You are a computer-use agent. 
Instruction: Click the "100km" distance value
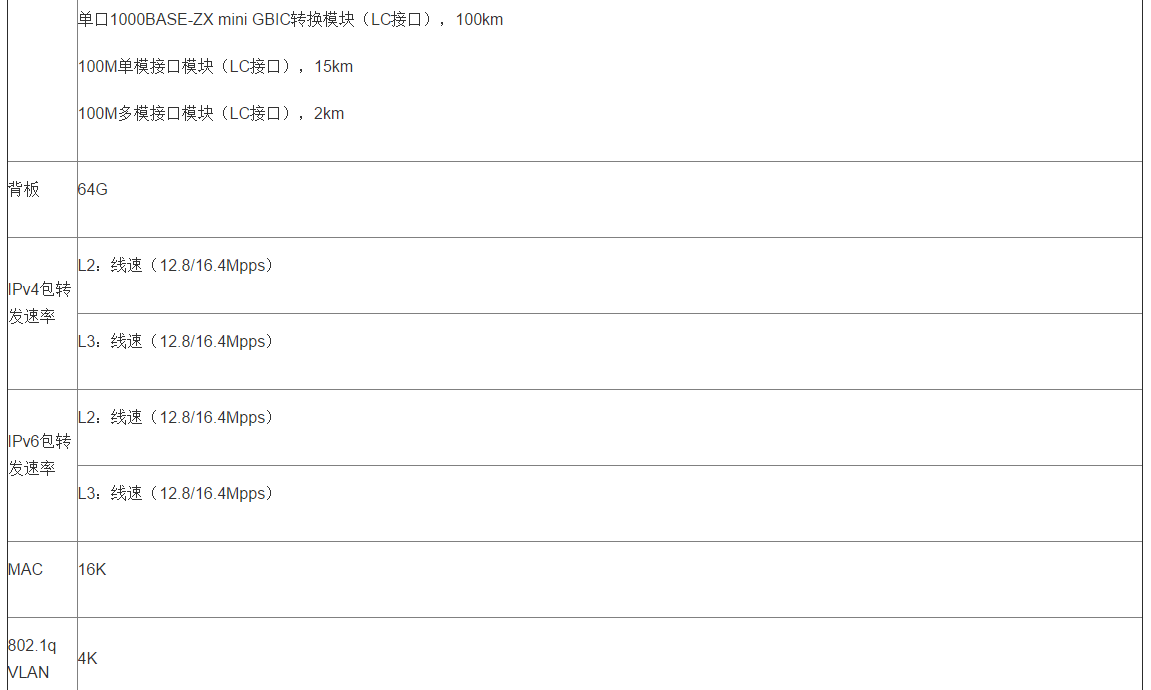pyautogui.click(x=479, y=20)
